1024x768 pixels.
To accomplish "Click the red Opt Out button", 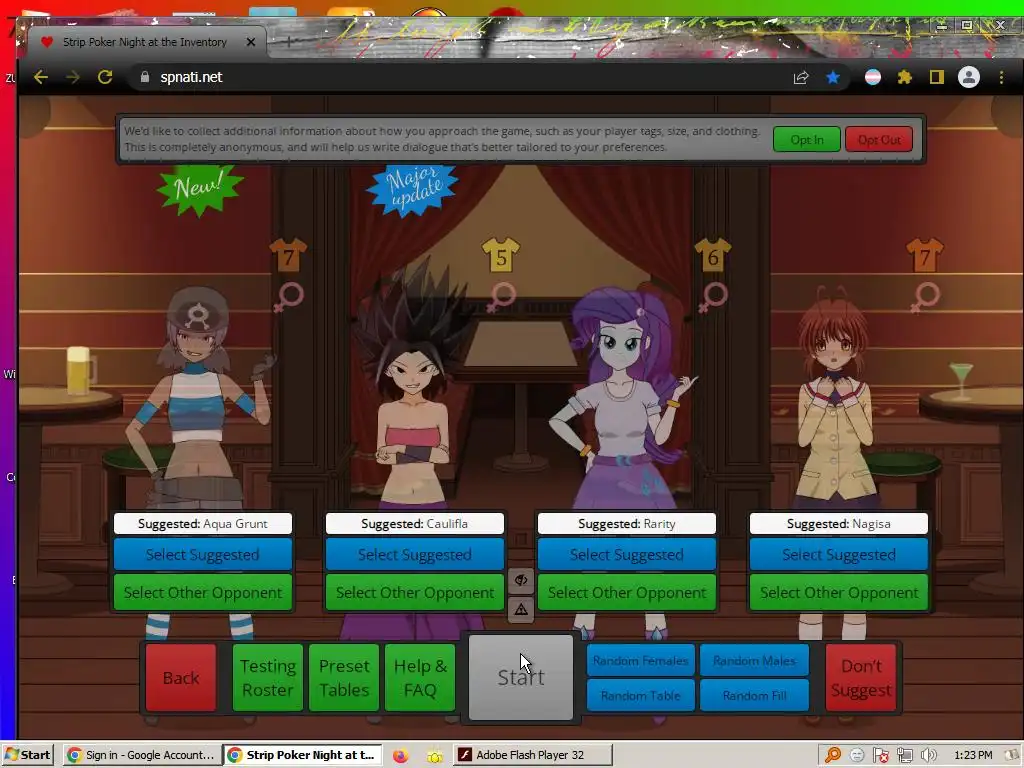I will click(879, 140).
